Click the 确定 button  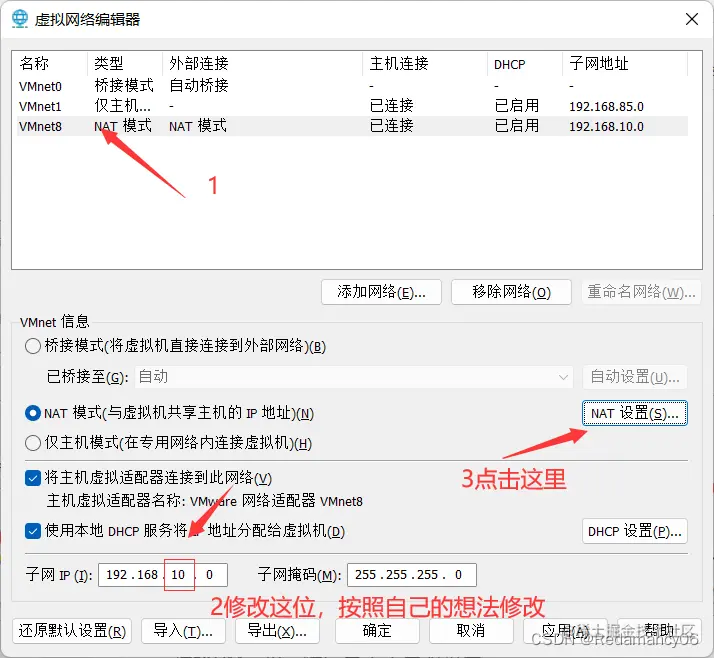point(377,631)
